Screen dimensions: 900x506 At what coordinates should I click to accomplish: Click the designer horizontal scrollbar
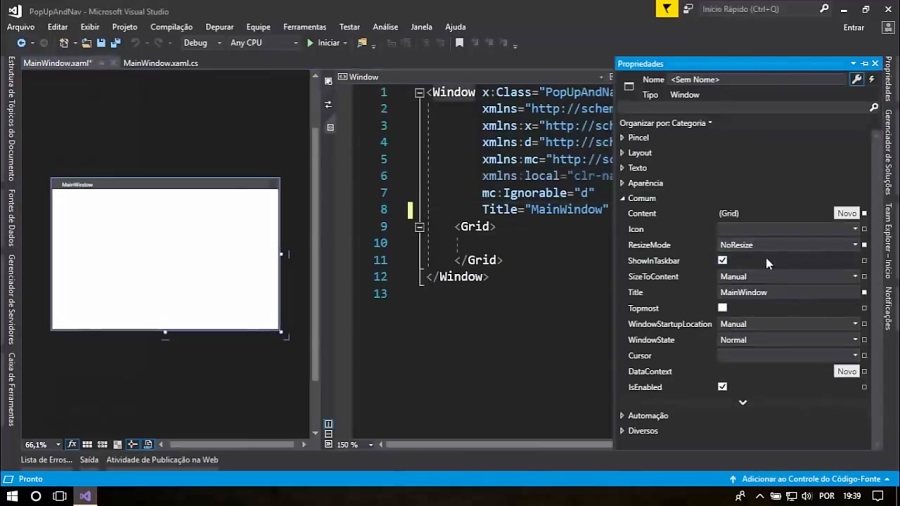[x=232, y=444]
